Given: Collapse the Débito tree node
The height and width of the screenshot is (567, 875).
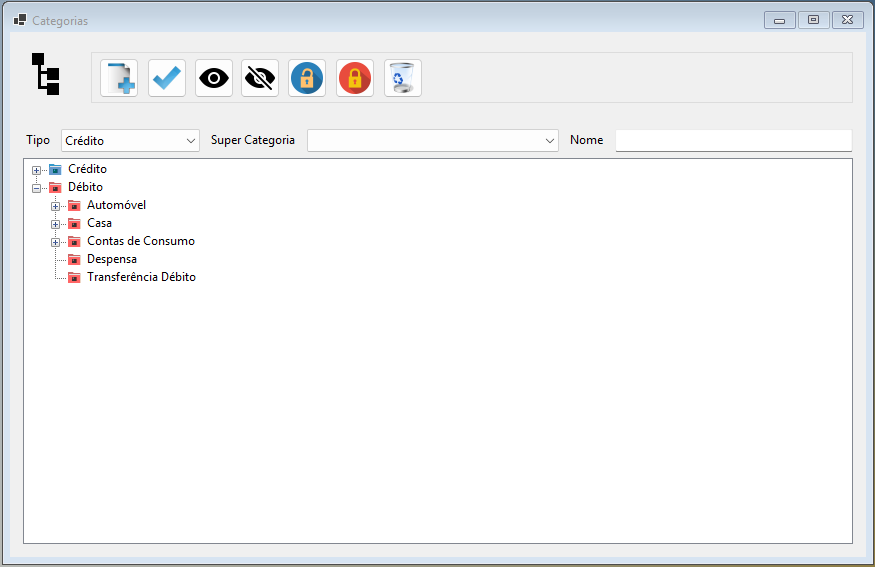Looking at the screenshot, I should [36, 188].
